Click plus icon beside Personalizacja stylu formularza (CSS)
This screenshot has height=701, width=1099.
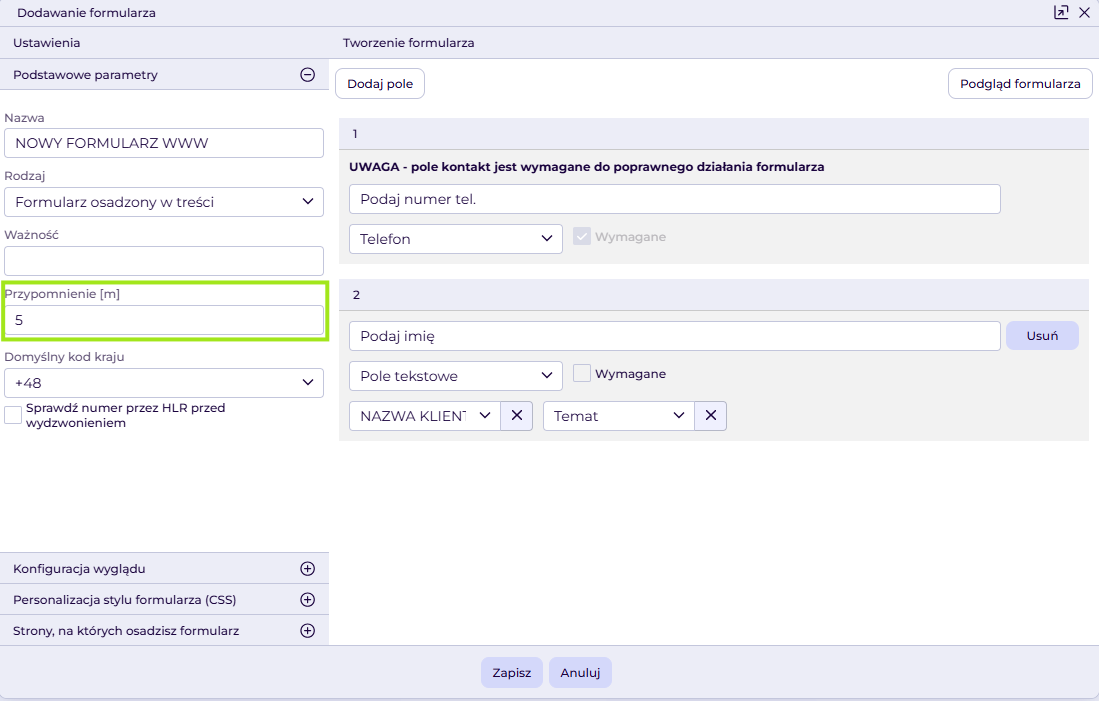coord(307,600)
